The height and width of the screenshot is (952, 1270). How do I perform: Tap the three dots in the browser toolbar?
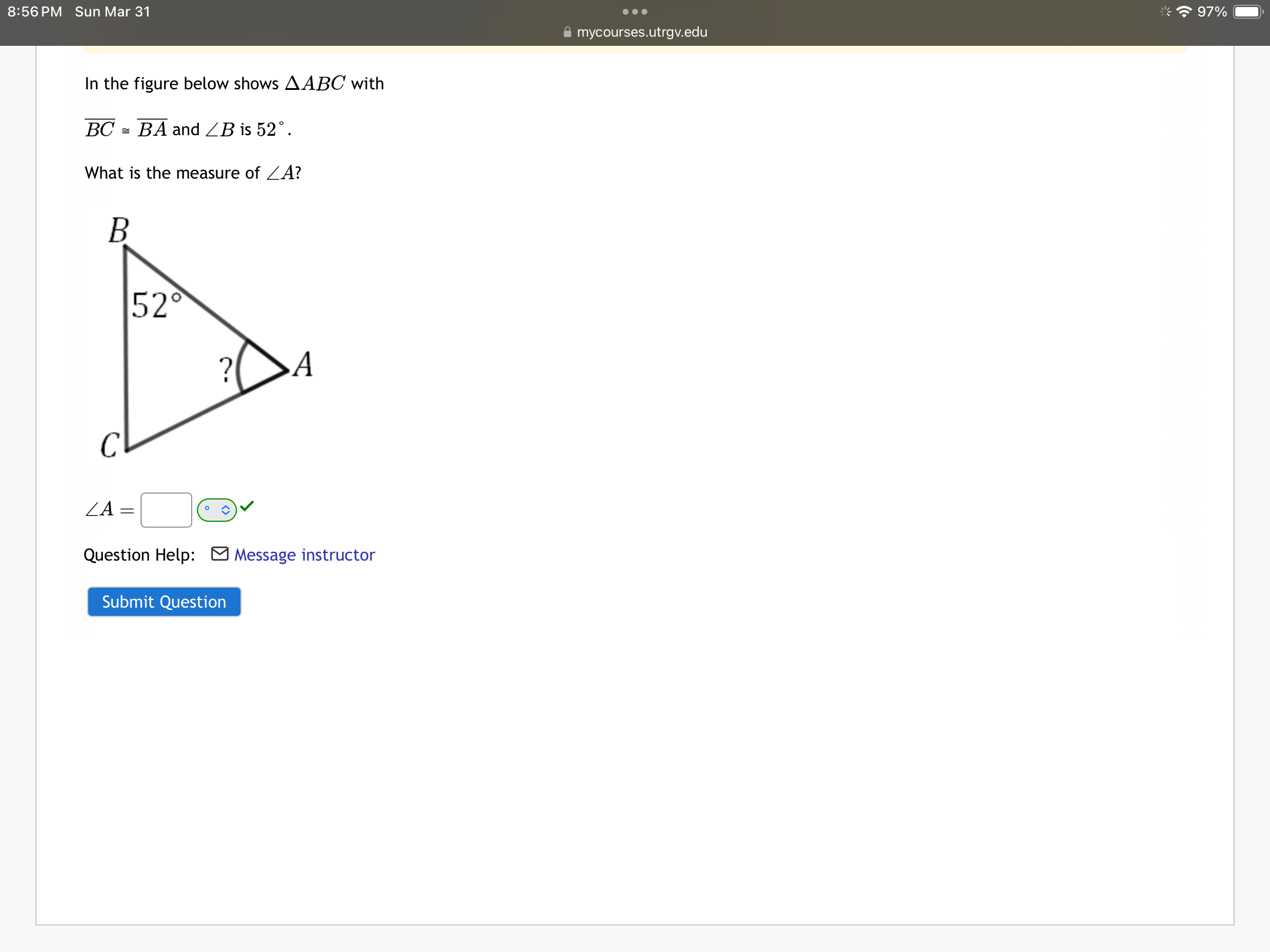point(635,11)
